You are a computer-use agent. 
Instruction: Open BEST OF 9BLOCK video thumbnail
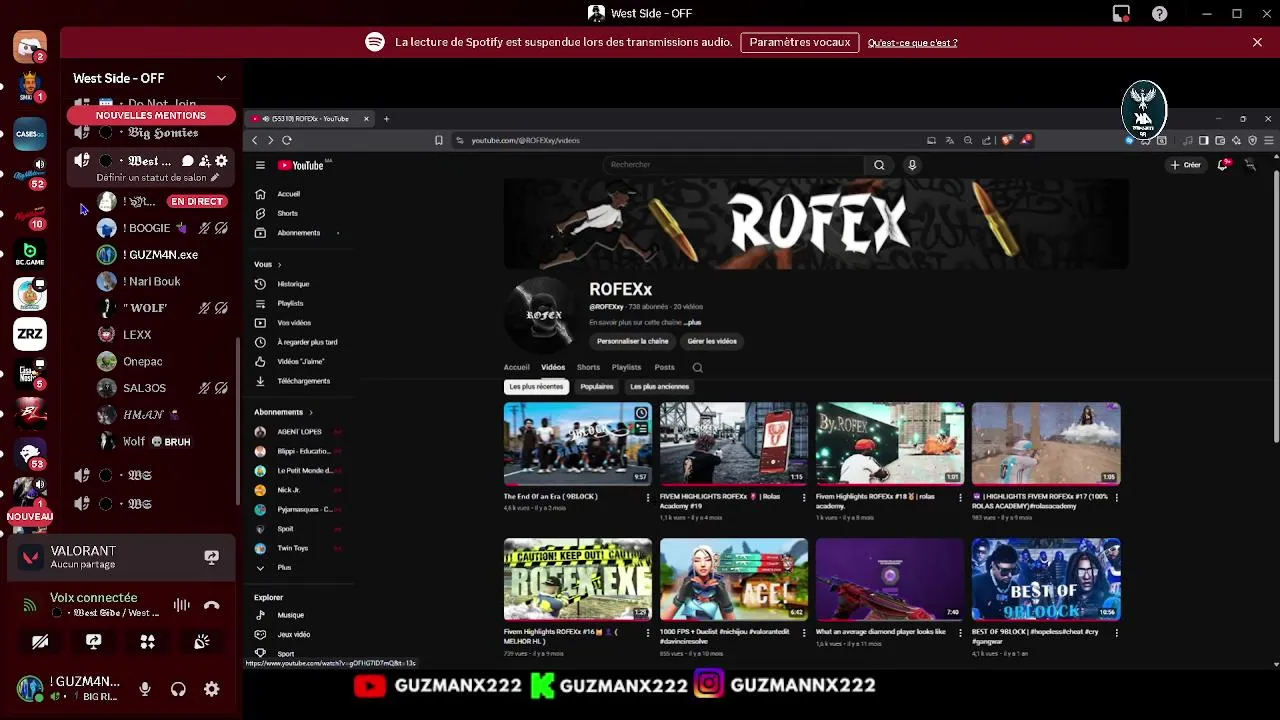pos(1046,580)
